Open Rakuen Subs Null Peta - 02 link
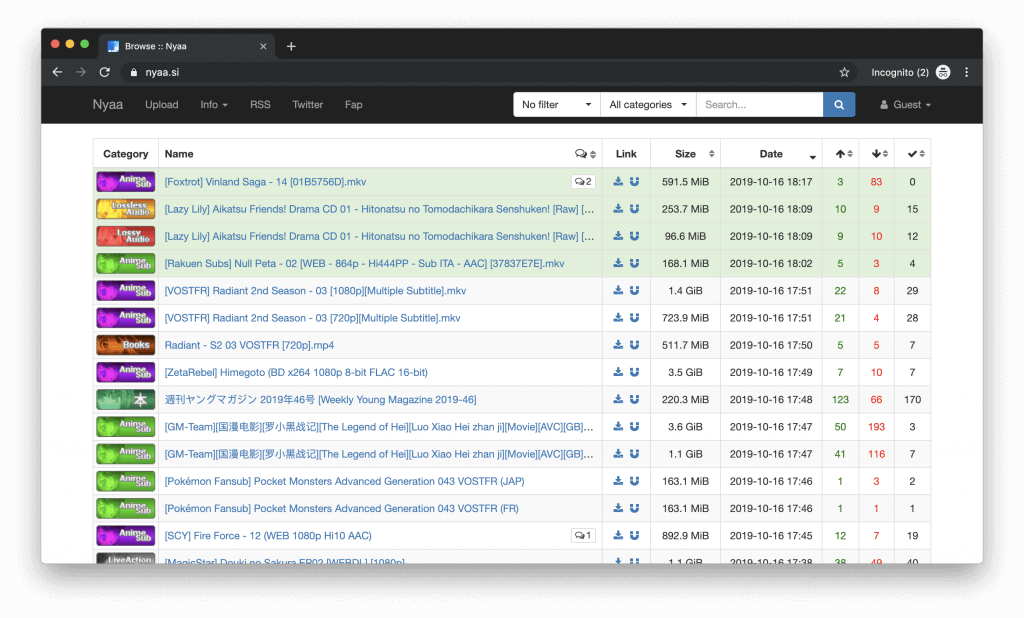This screenshot has height=618, width=1024. coord(364,263)
